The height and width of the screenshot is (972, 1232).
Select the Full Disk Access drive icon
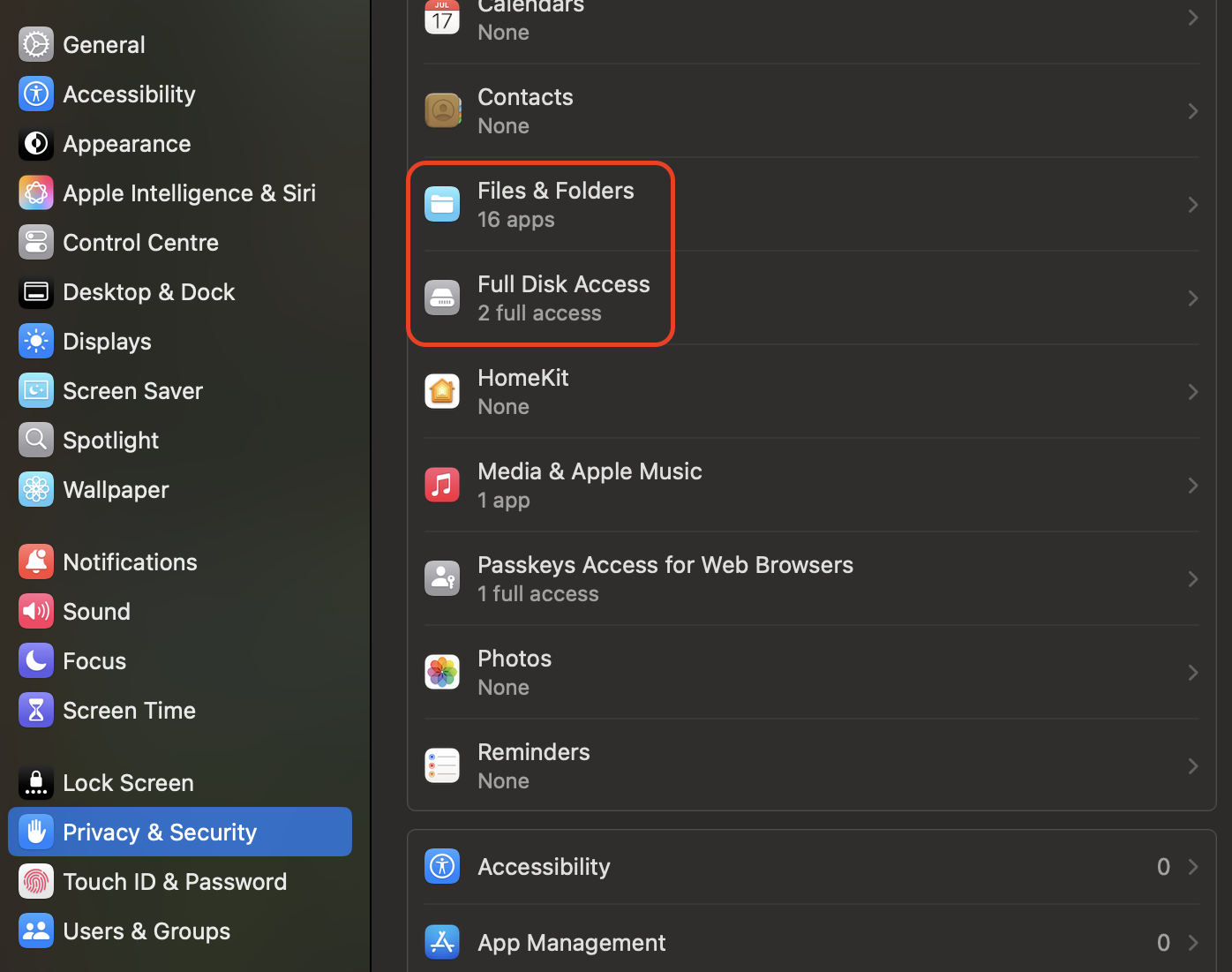point(441,298)
